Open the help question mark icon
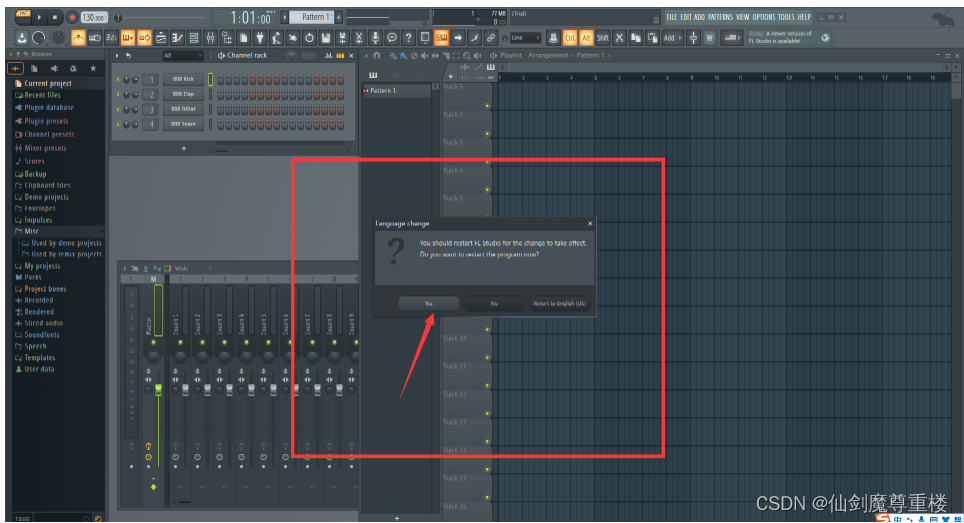Image resolution: width=964 pixels, height=523 pixels. pyautogui.click(x=408, y=37)
